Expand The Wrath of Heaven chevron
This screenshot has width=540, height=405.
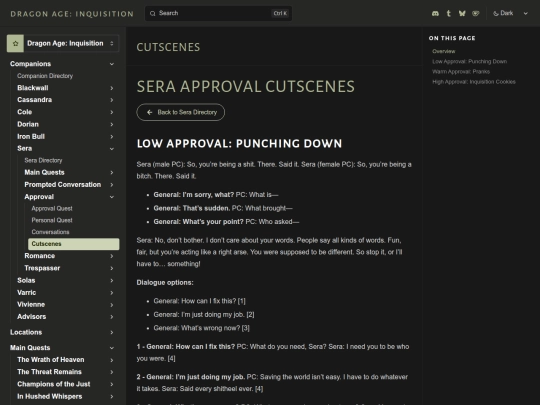coord(112,360)
